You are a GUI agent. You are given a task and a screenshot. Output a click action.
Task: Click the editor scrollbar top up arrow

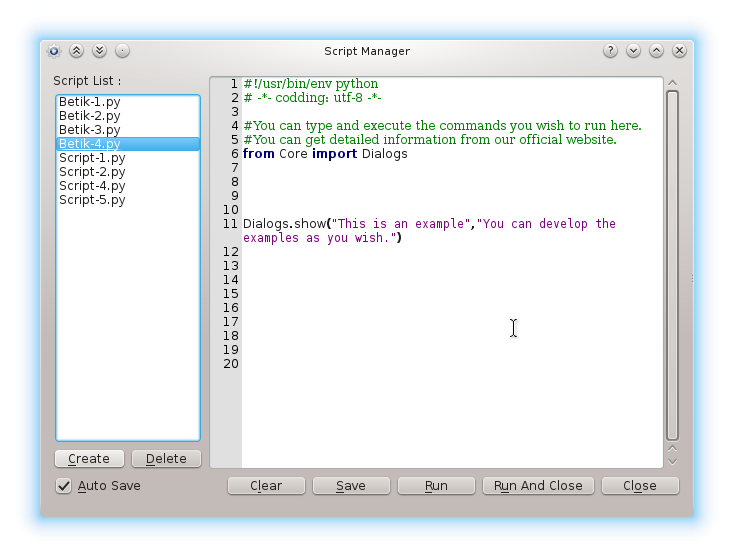click(673, 83)
